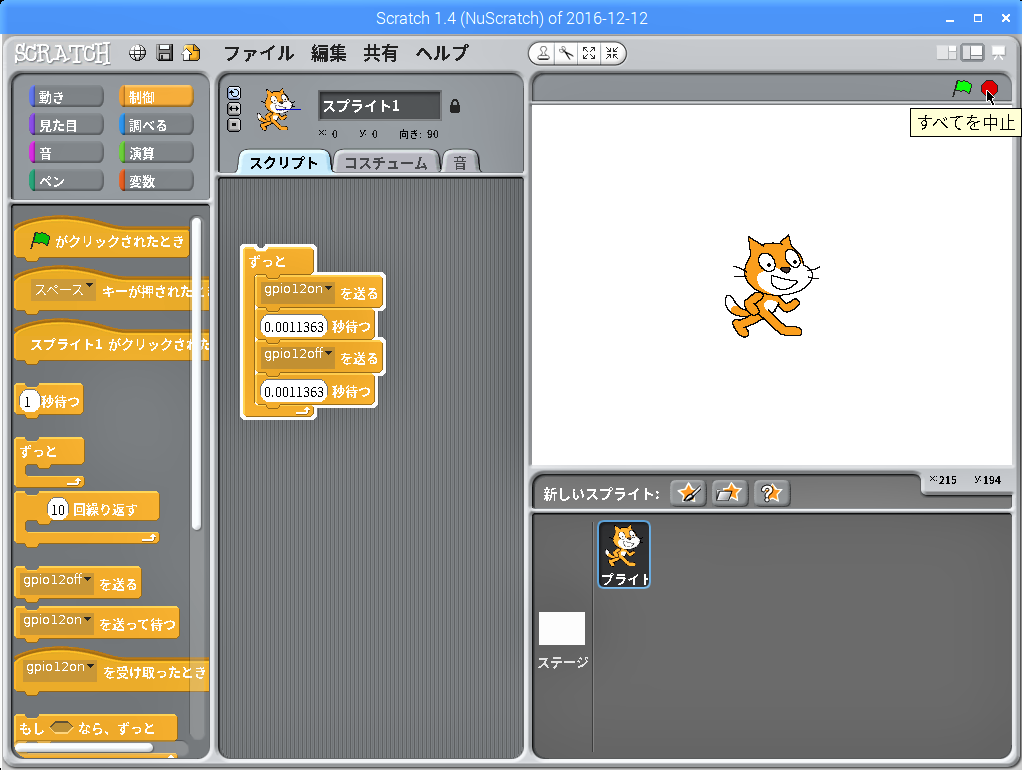
Task: Click the ずっと block in the script area
Action: (x=278, y=261)
